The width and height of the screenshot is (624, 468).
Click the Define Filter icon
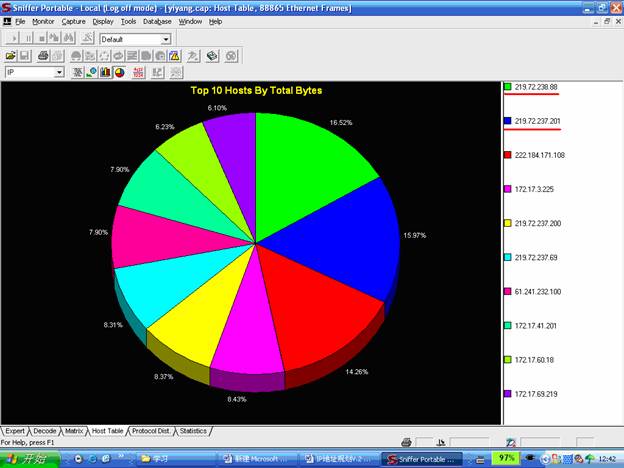tap(87, 39)
